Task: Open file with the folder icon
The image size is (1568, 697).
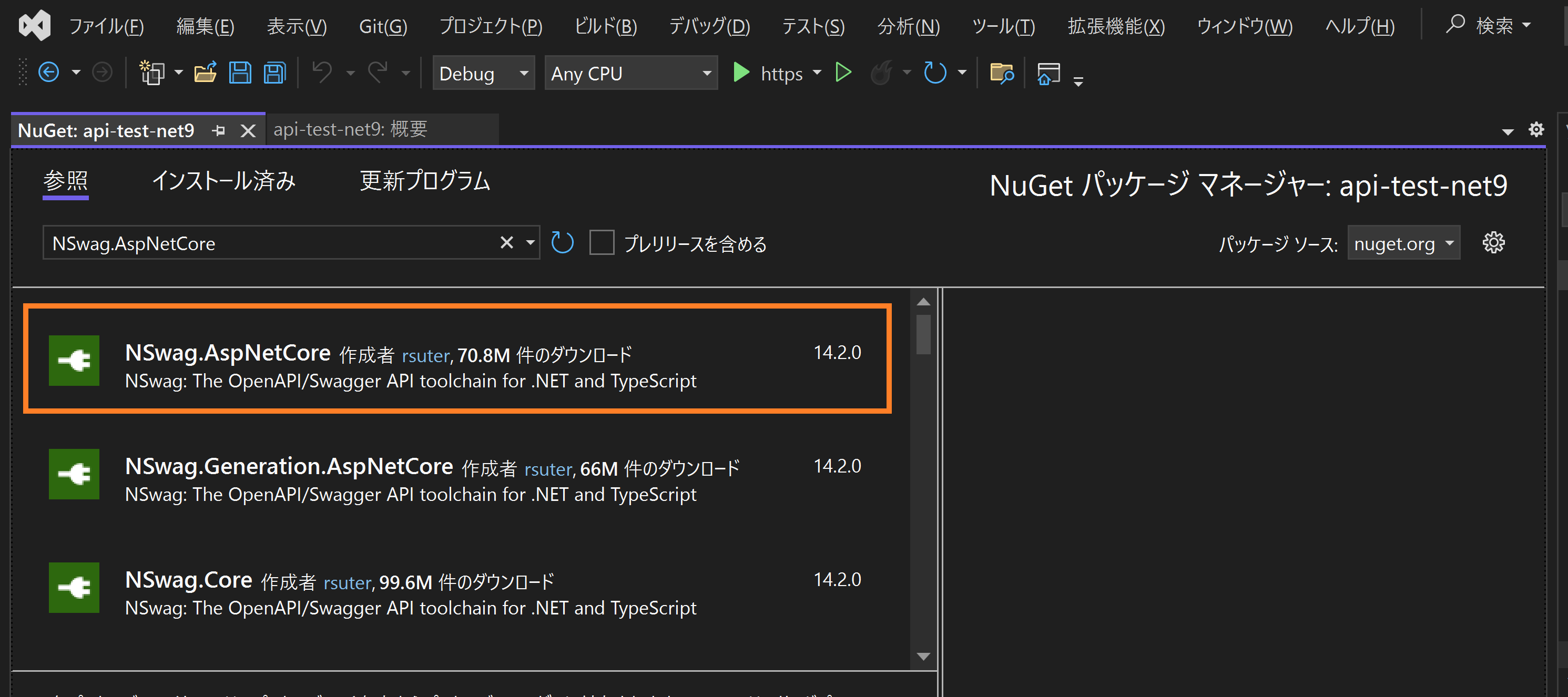Action: pos(206,73)
